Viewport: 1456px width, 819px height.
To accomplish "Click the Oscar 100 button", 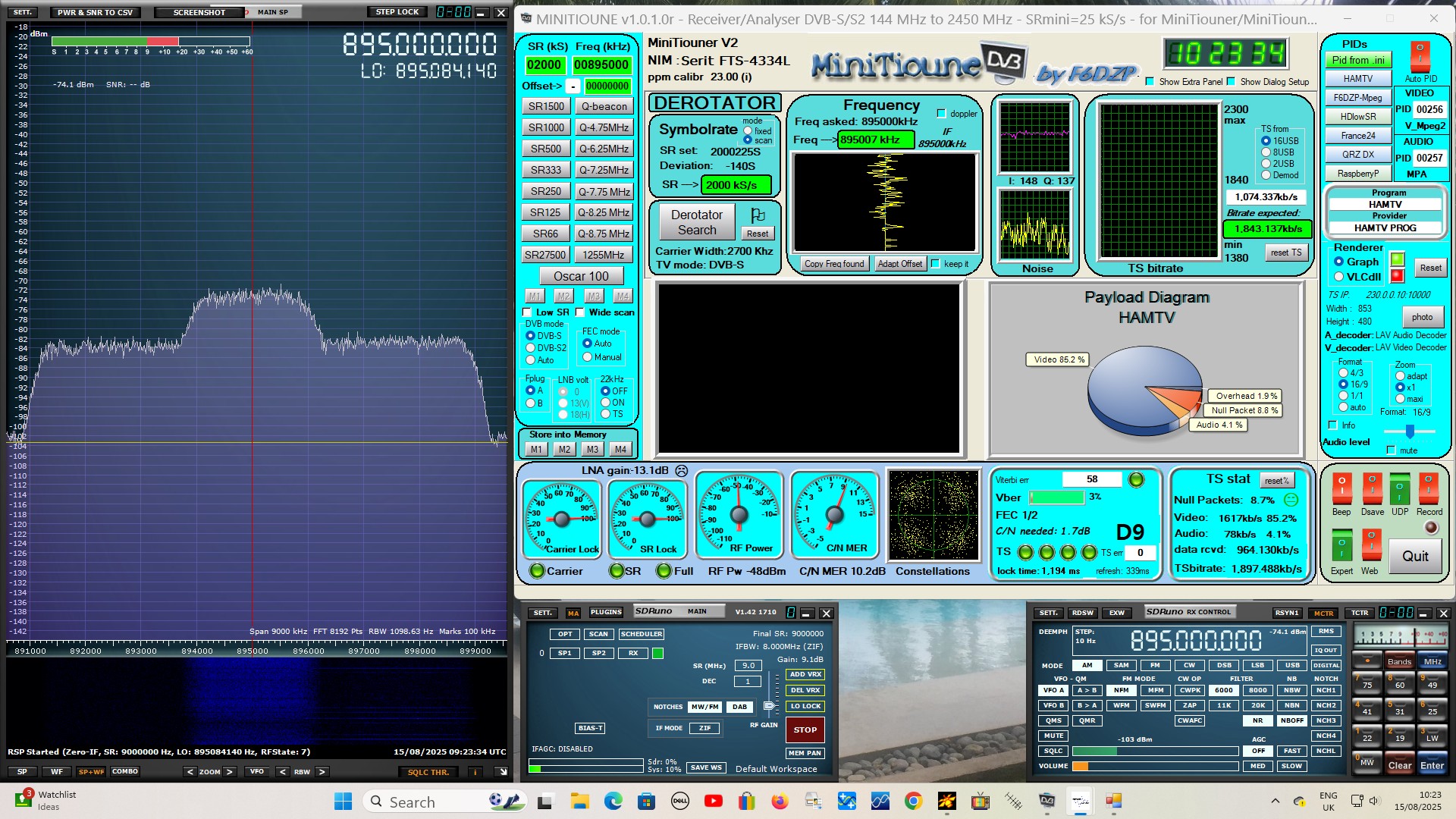I will (x=581, y=276).
